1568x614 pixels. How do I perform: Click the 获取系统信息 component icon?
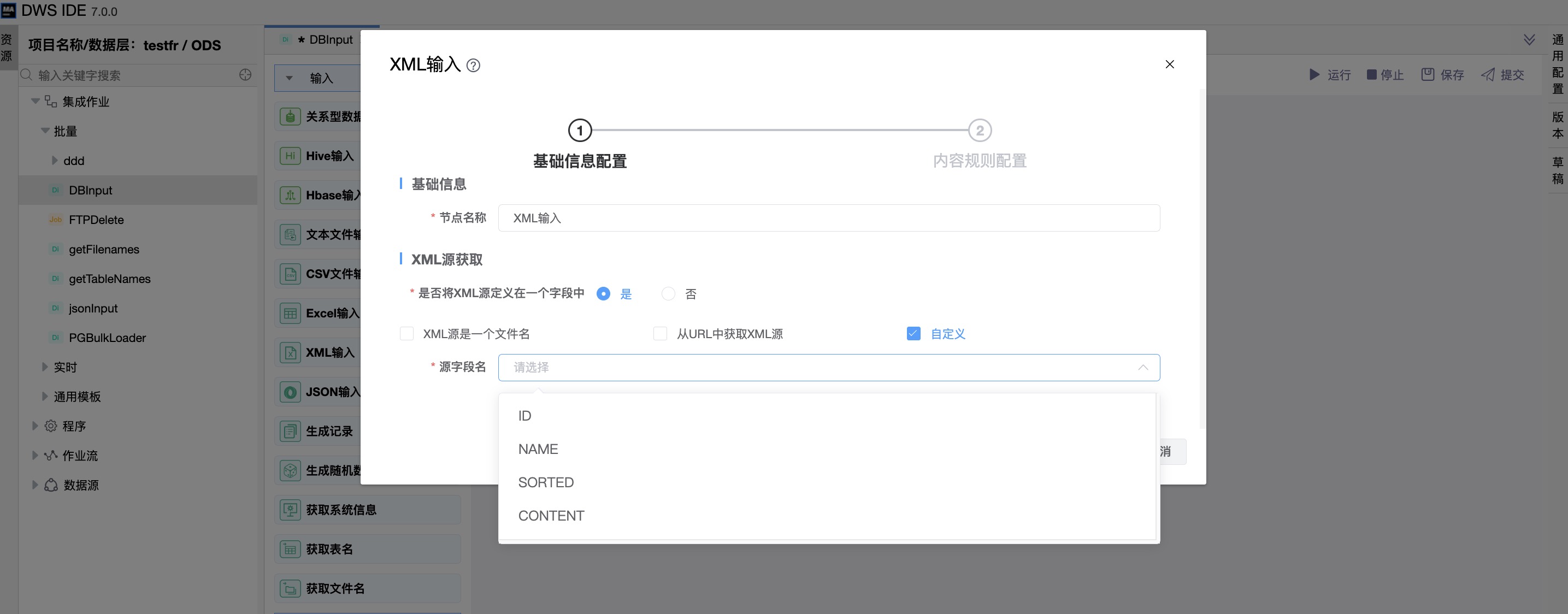pyautogui.click(x=290, y=509)
